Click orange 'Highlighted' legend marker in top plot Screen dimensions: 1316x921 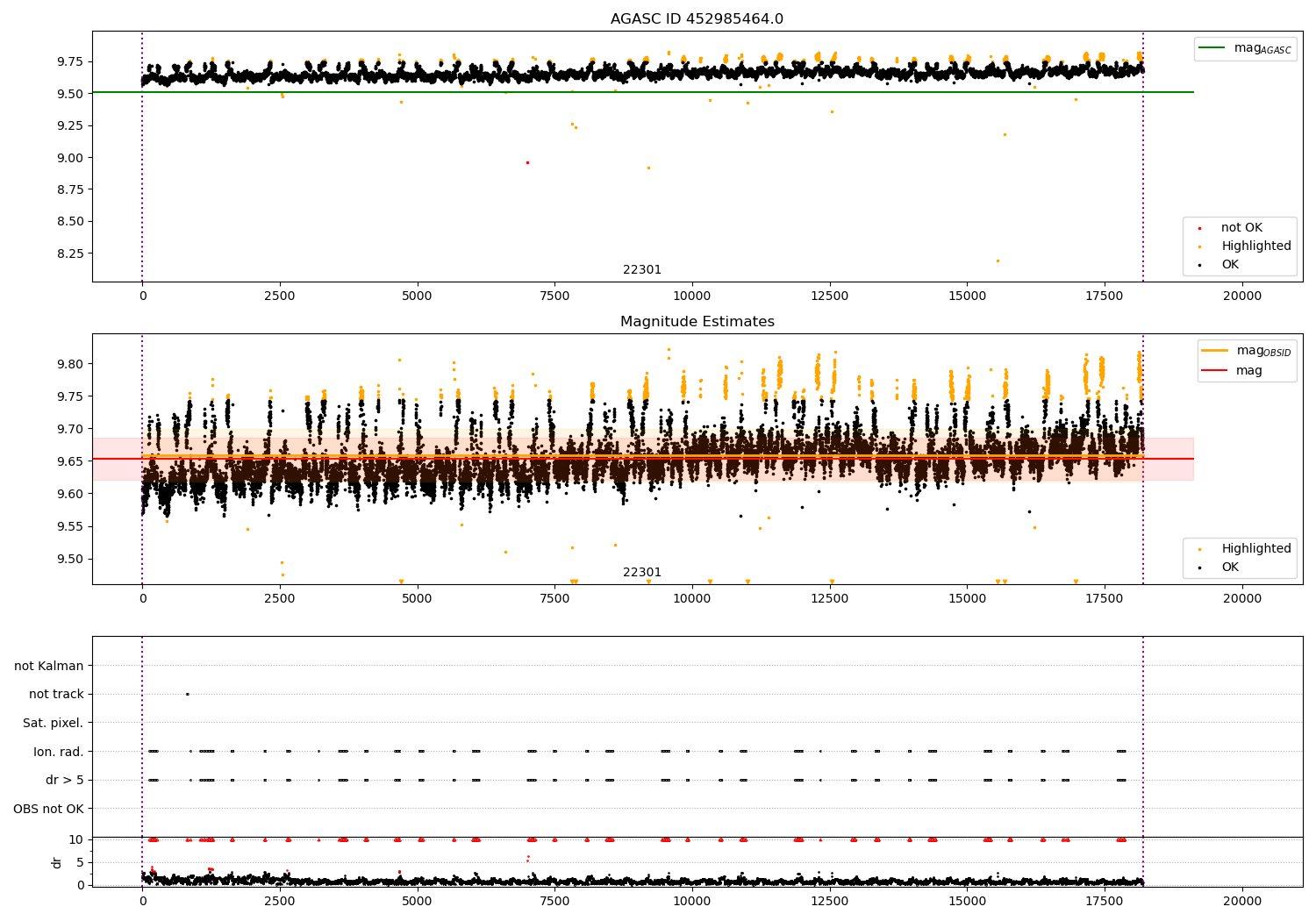tap(1199, 246)
